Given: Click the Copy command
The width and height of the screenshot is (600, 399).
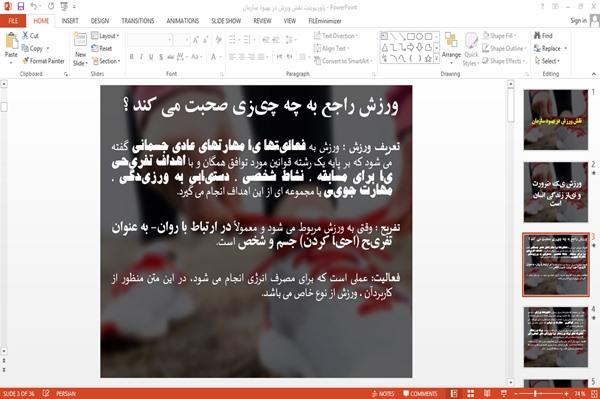Looking at the screenshot, I should click(x=33, y=48).
